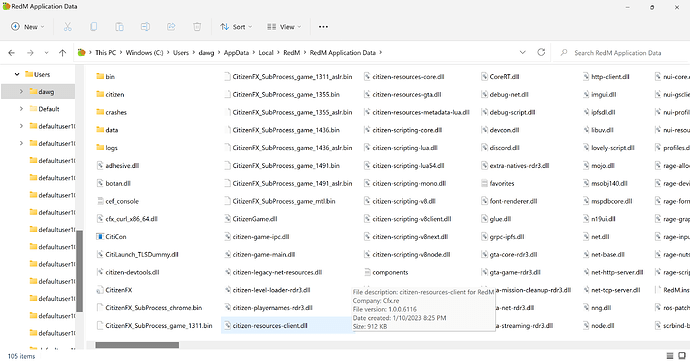
Task: Click the Paste clipboard icon
Action: (x=119, y=27)
